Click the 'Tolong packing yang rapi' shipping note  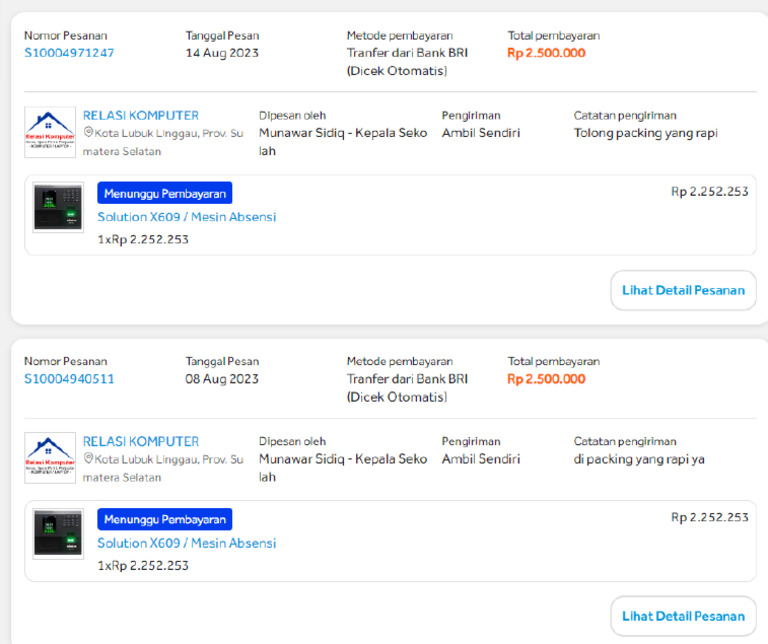pos(645,133)
